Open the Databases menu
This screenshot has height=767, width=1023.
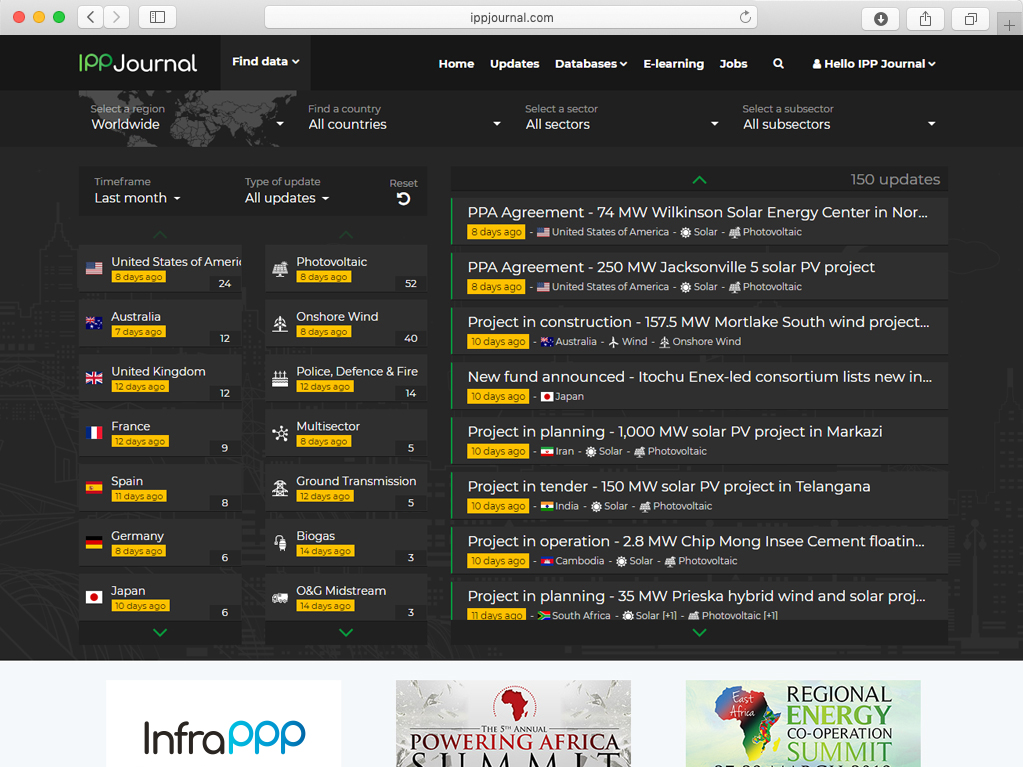tap(591, 64)
